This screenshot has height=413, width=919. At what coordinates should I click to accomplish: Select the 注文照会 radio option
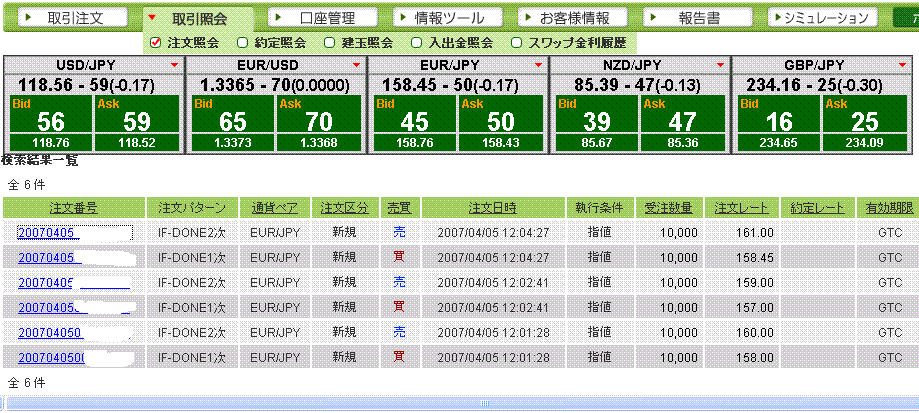pos(155,43)
